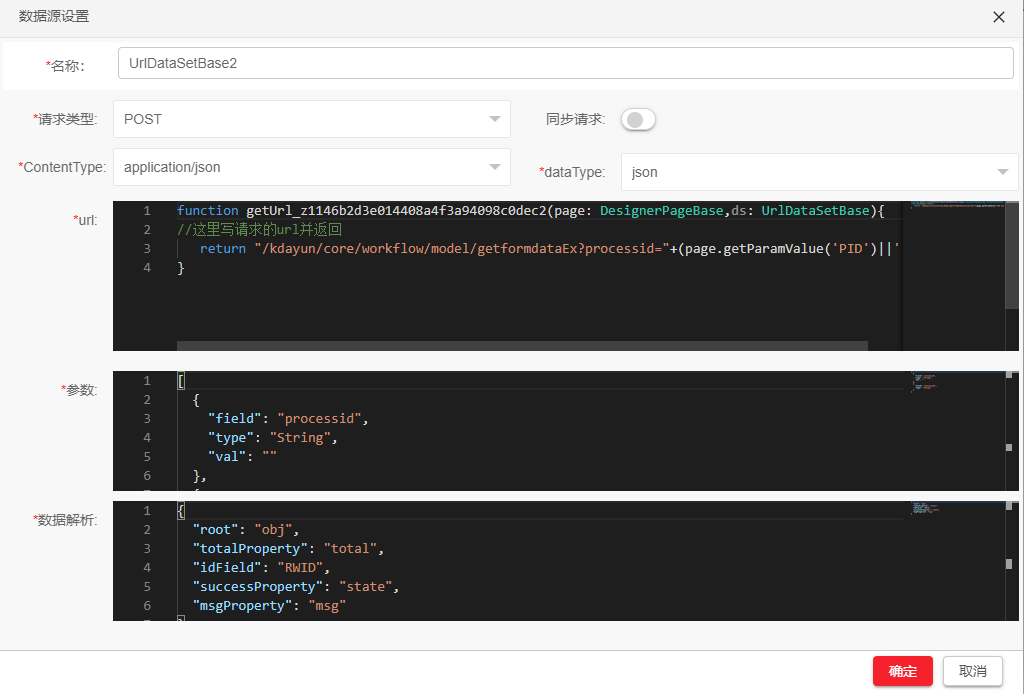Click the Chinese comment line in url editor
This screenshot has width=1024, height=694.
[260, 230]
